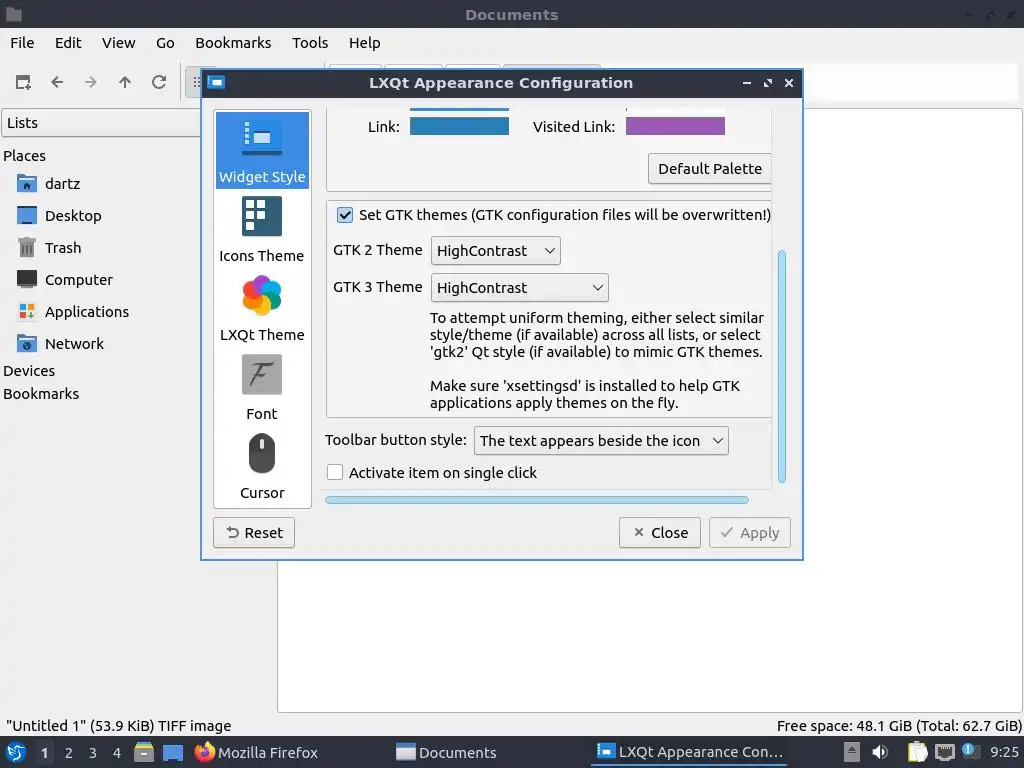Screen dimensions: 1024x768
Task: Open the View menu
Action: pyautogui.click(x=118, y=42)
